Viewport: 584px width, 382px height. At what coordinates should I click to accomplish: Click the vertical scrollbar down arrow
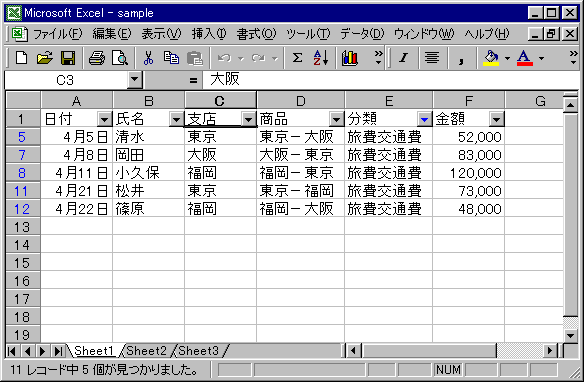[570, 335]
